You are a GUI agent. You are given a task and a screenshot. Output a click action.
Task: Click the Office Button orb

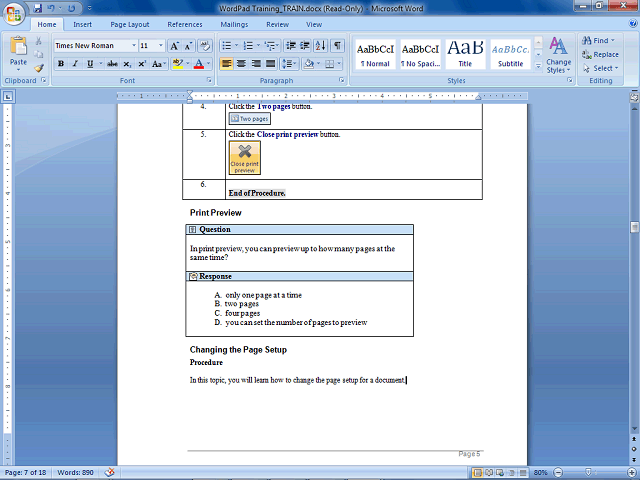[13, 15]
